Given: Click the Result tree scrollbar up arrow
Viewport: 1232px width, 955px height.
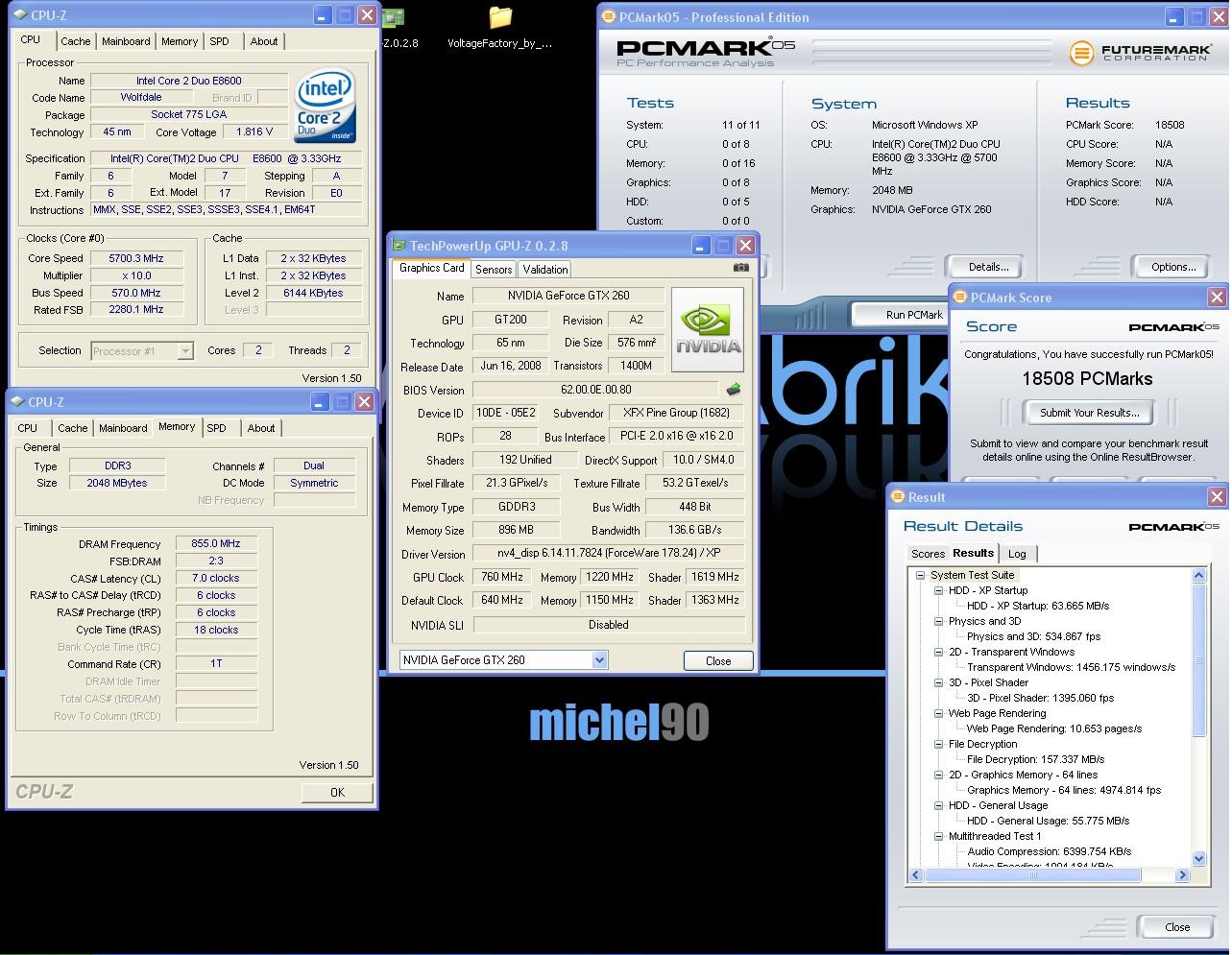Looking at the screenshot, I should (x=1198, y=576).
